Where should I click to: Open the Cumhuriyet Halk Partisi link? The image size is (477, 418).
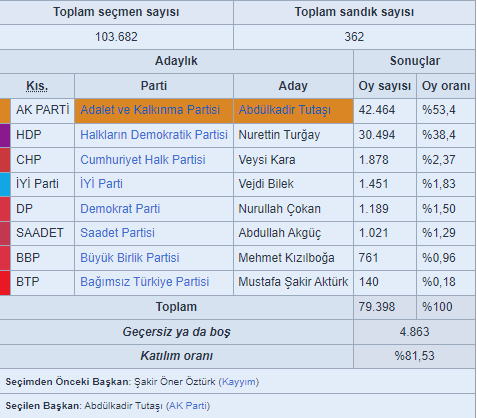click(143, 160)
